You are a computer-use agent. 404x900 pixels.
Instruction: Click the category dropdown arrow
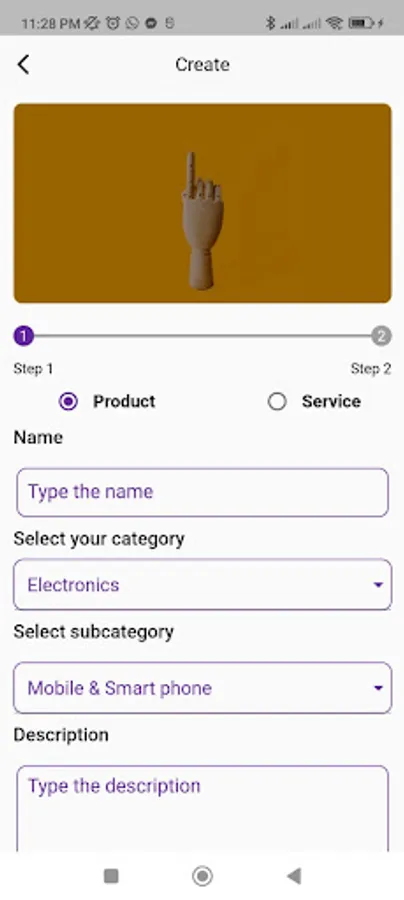point(378,585)
